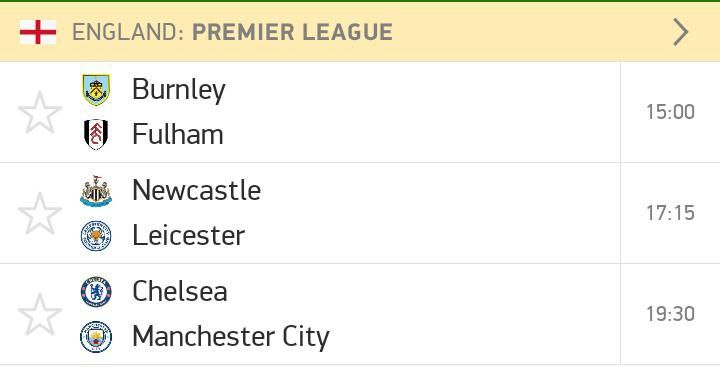The height and width of the screenshot is (367, 720).
Task: Click the England flag icon
Action: [x=38, y=32]
